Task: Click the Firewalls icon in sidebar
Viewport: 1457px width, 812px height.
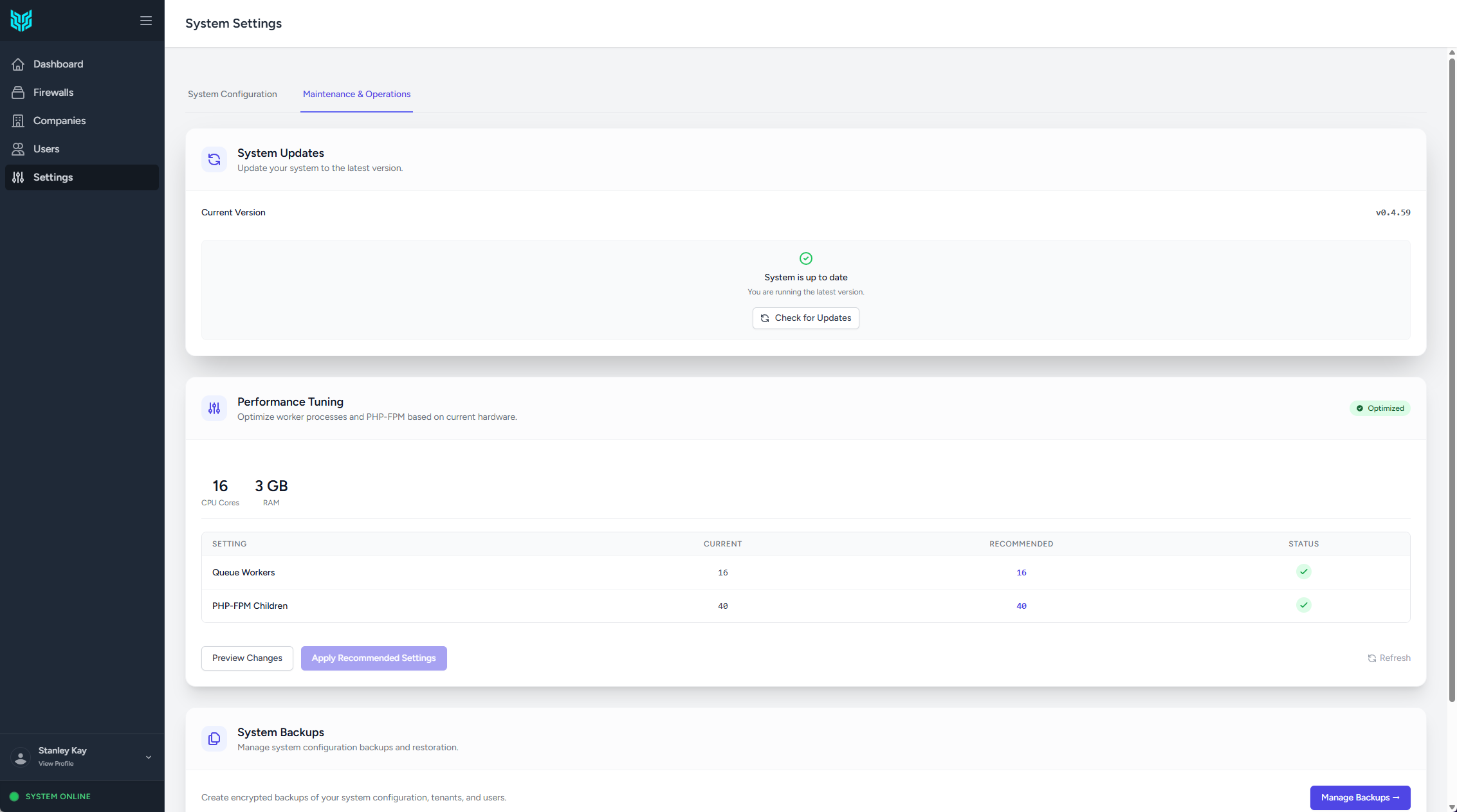Action: point(18,93)
